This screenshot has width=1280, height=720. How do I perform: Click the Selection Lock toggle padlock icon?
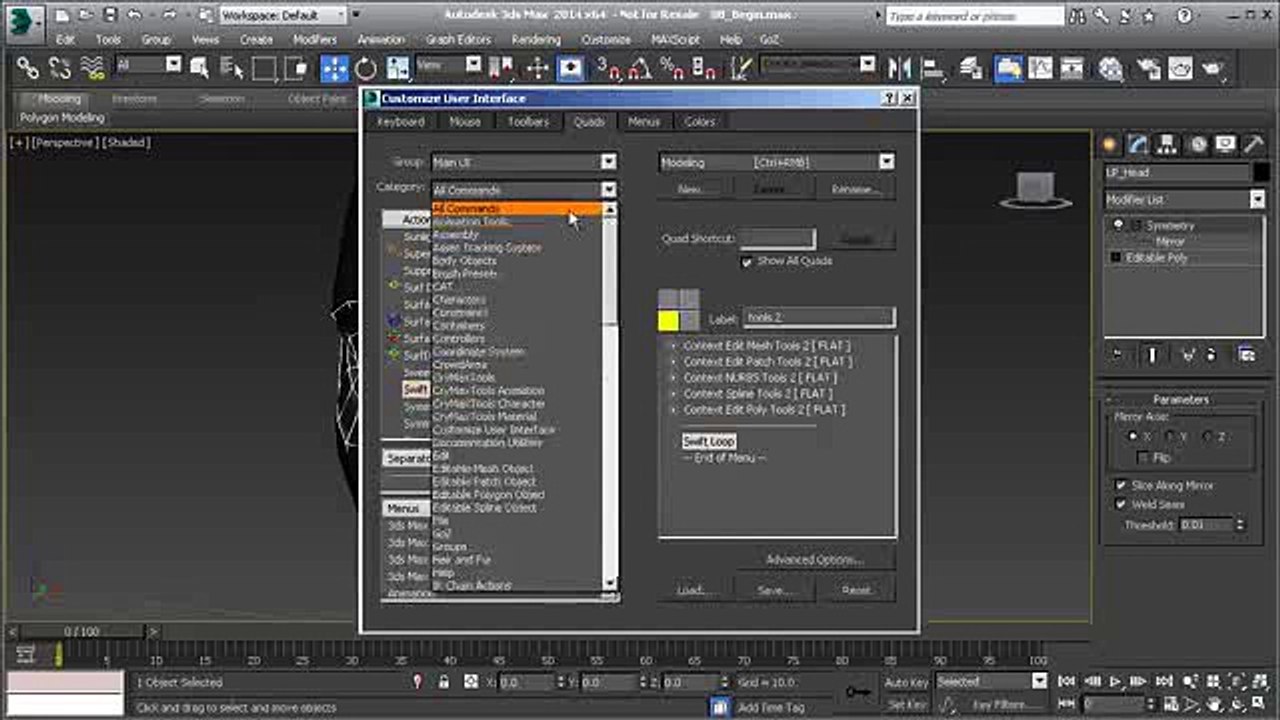(444, 682)
